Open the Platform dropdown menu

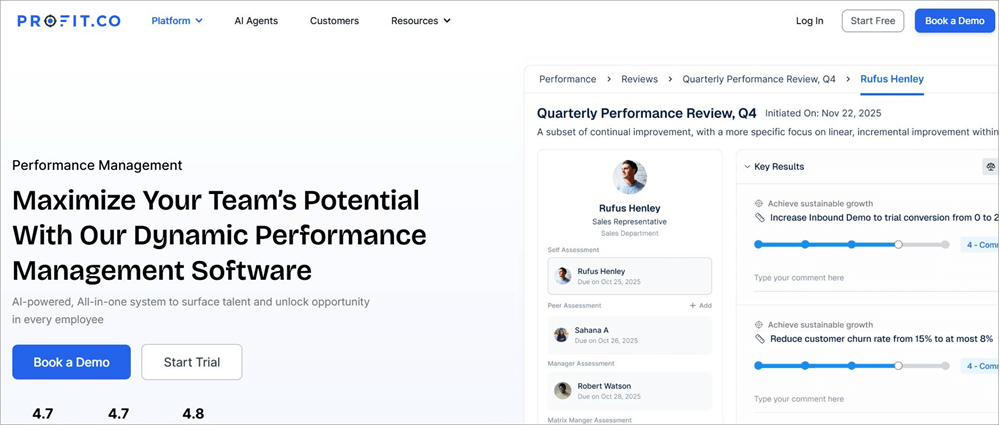(177, 20)
